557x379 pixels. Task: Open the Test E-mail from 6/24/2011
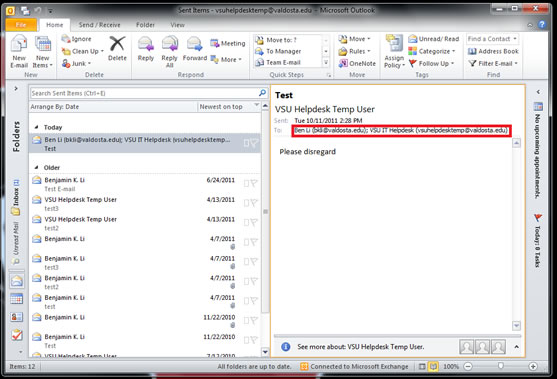145,184
